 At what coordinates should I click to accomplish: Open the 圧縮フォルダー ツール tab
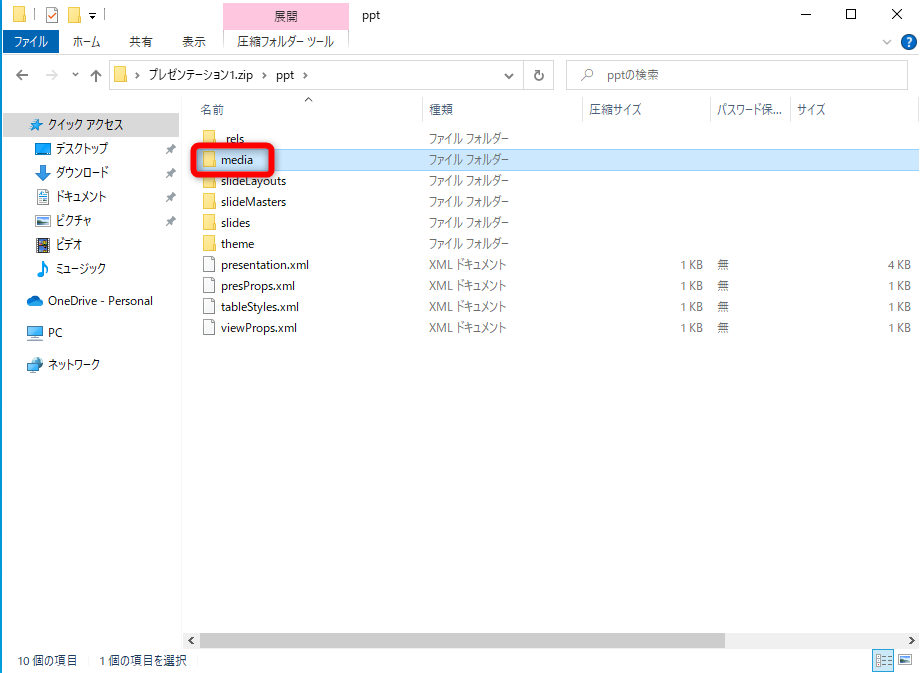(x=286, y=42)
